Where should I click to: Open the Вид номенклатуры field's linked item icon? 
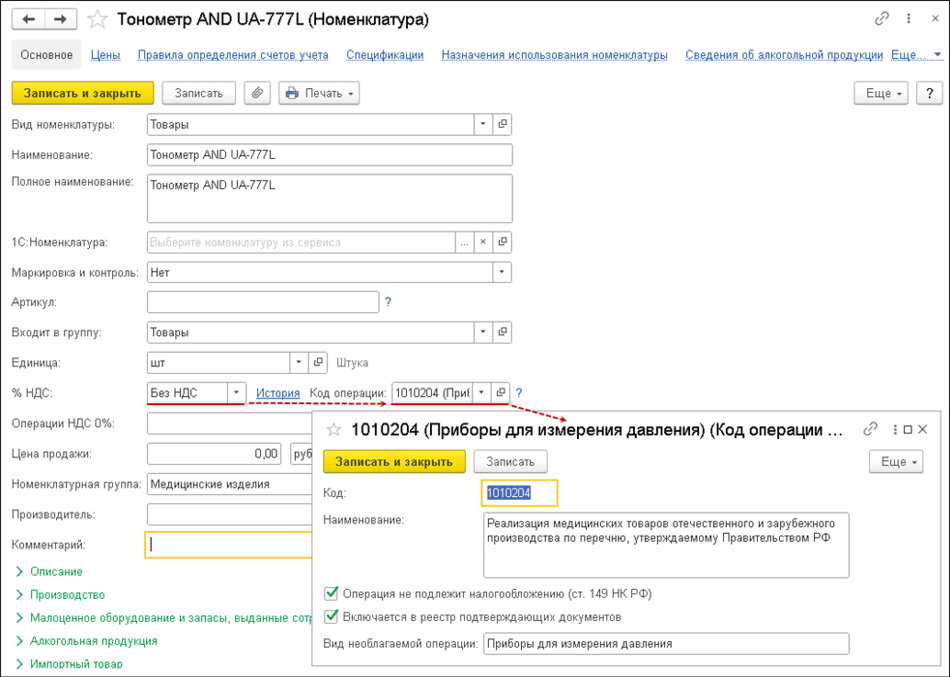502,125
